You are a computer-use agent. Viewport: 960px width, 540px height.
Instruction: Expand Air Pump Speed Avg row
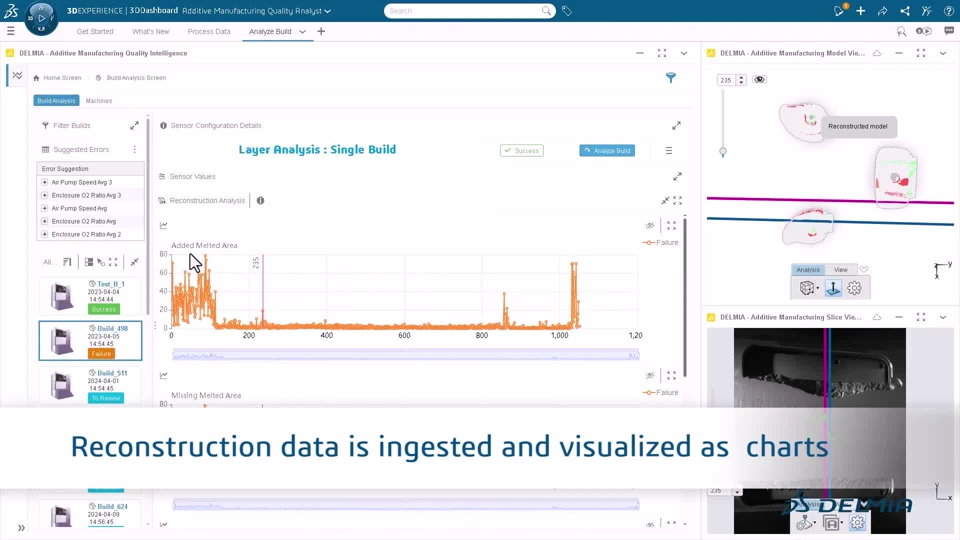(45, 208)
